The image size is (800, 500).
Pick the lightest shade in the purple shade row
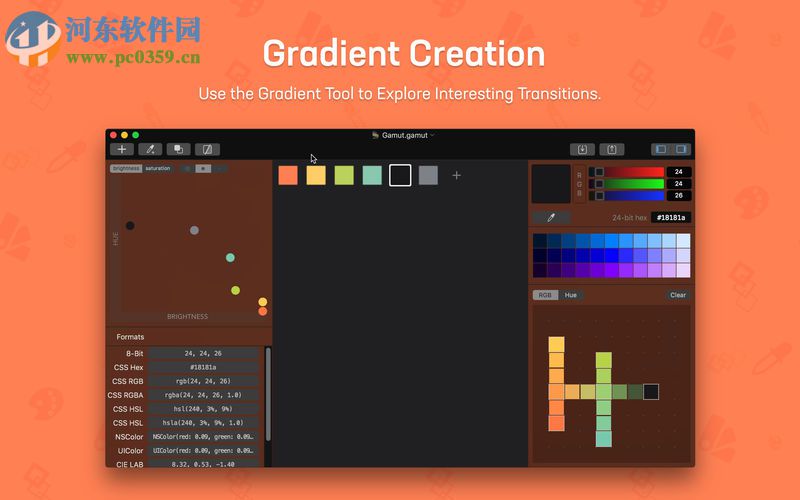(x=683, y=270)
